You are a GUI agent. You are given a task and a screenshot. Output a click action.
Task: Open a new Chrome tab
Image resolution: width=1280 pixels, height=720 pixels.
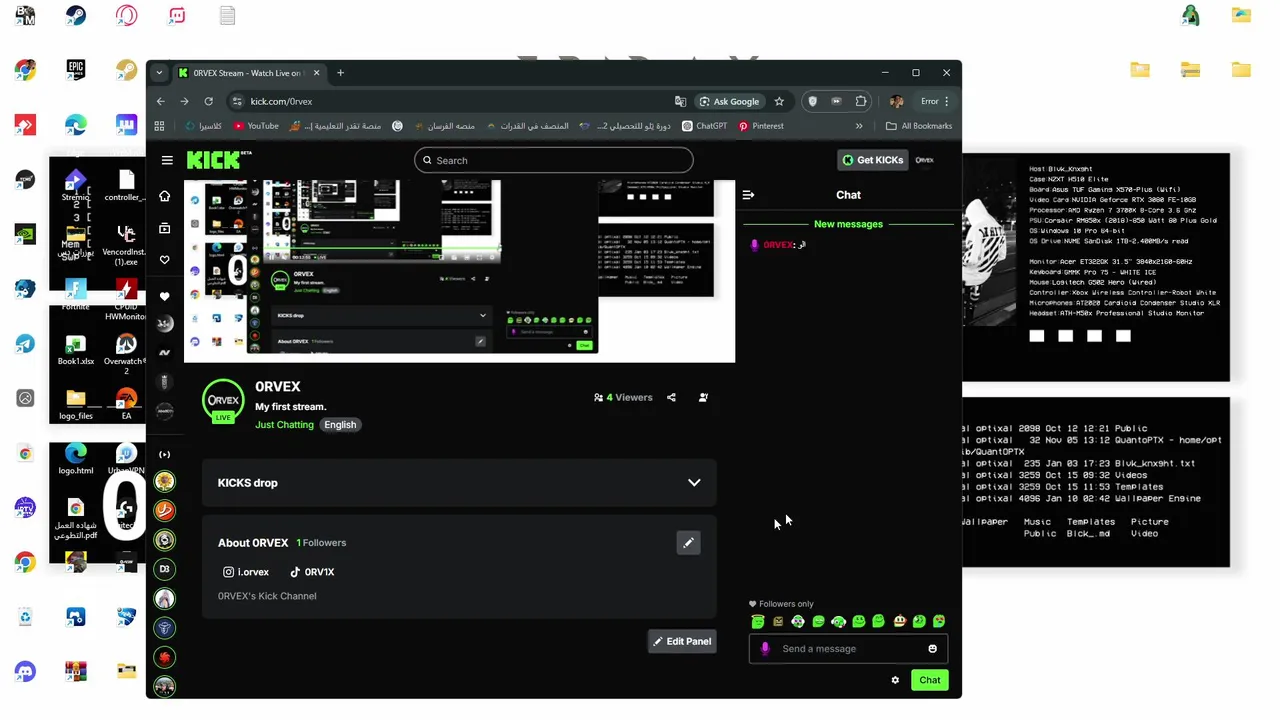coord(340,73)
